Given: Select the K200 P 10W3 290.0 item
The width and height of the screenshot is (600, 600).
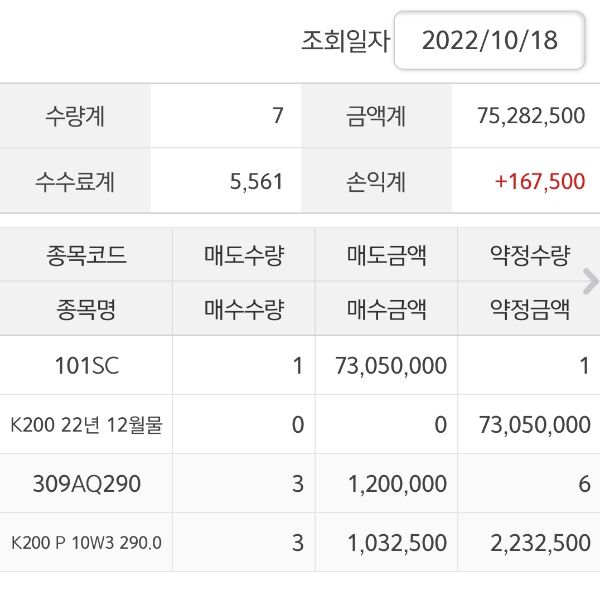Looking at the screenshot, I should [x=86, y=543].
